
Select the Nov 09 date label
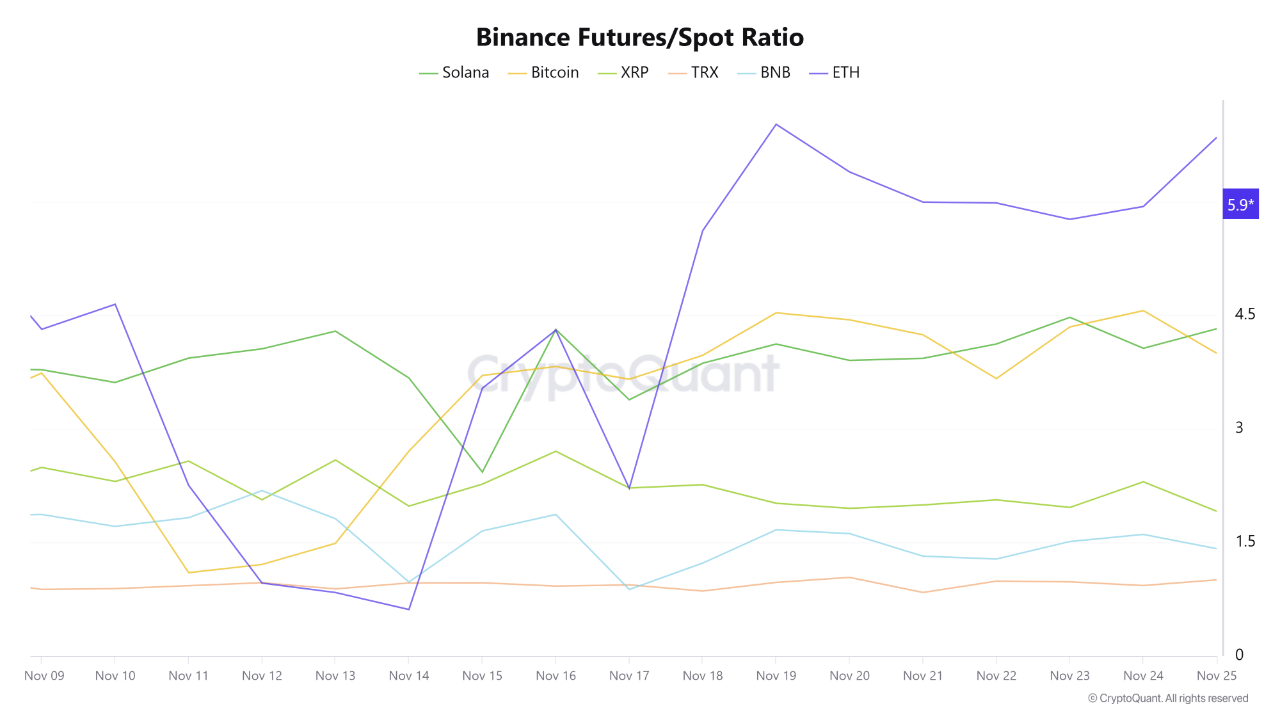click(44, 676)
